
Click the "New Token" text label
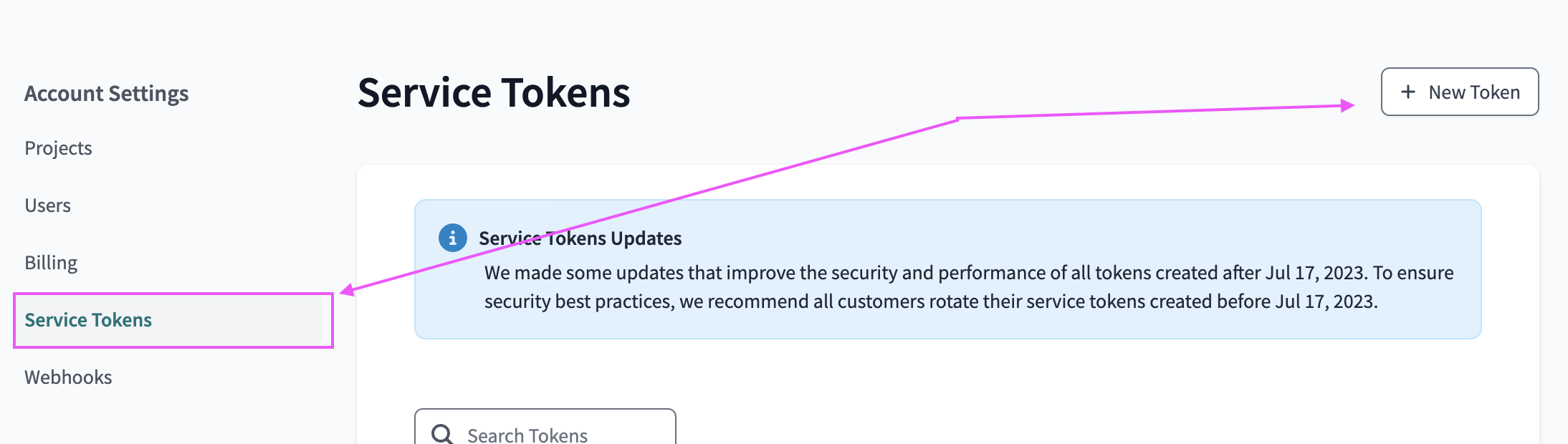coord(1473,92)
